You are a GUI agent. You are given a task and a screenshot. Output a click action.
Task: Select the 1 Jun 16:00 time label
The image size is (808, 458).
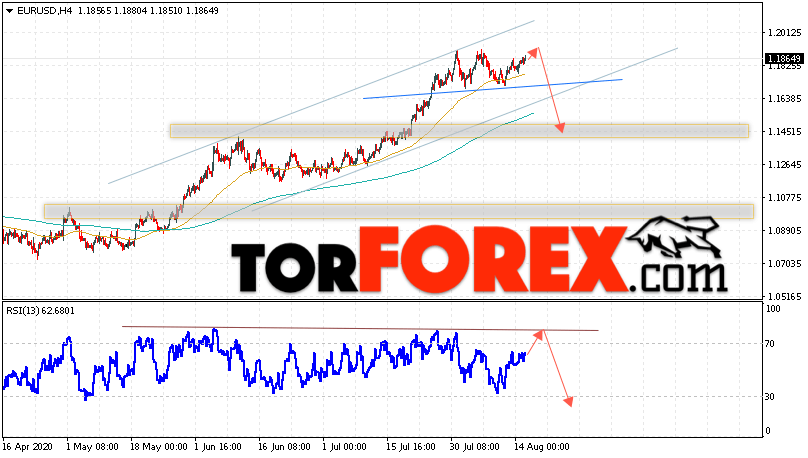(x=217, y=447)
